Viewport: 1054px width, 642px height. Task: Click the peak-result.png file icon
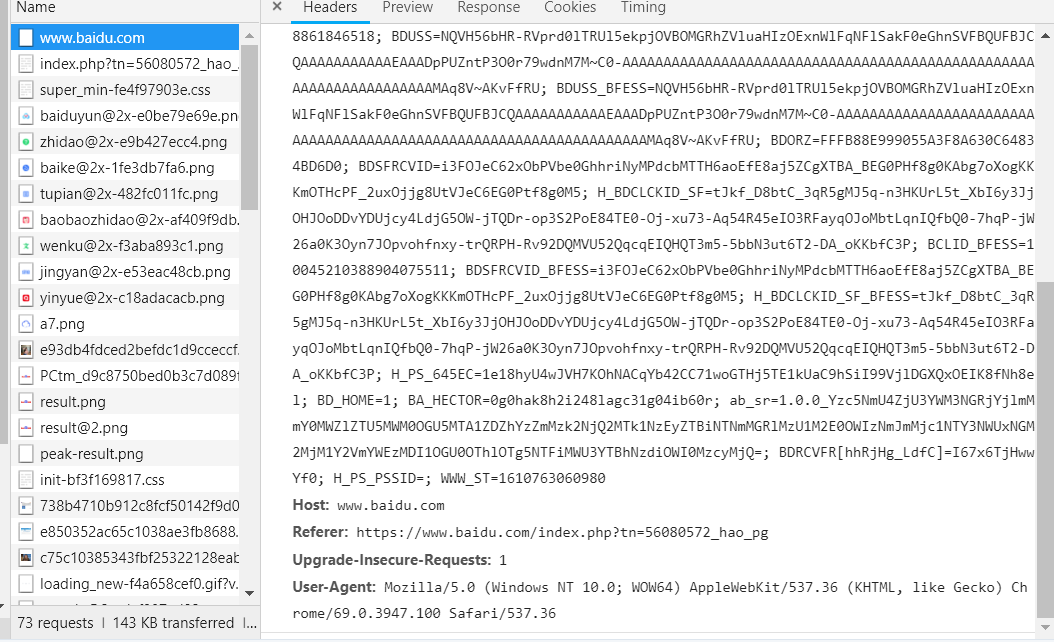26,454
